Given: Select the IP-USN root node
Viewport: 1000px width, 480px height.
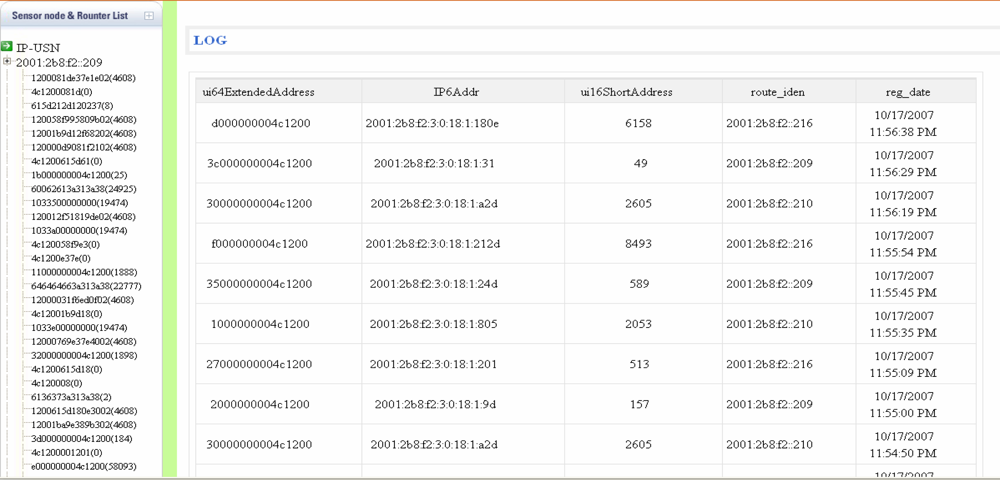Looking at the screenshot, I should coord(38,47).
